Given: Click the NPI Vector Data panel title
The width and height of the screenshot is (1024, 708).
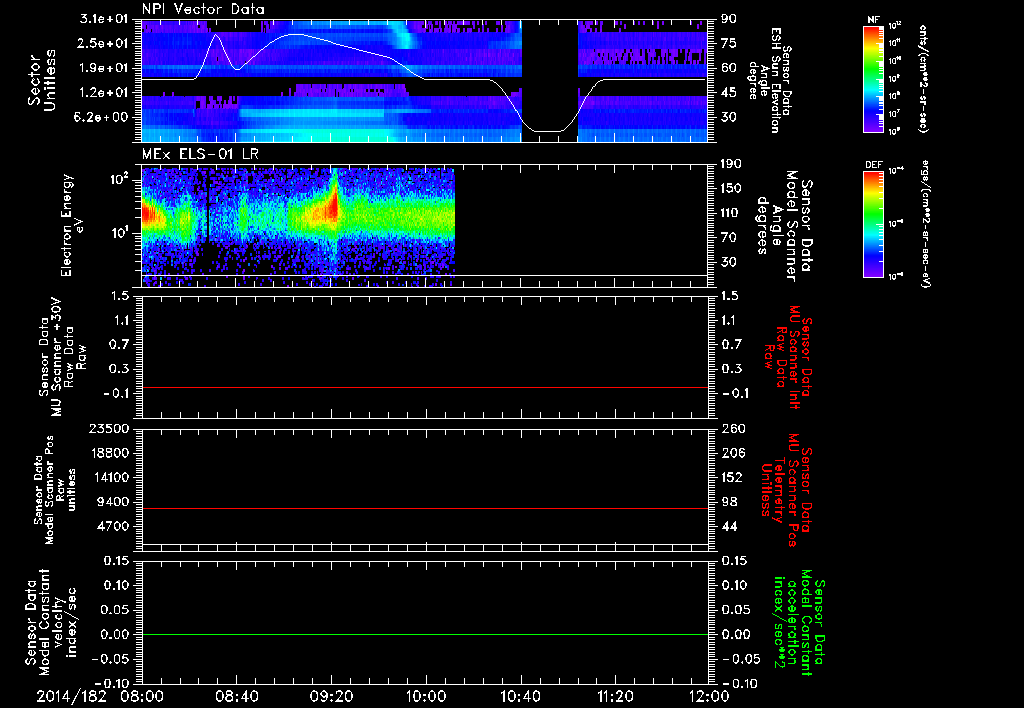Looking at the screenshot, I should coord(203,9).
